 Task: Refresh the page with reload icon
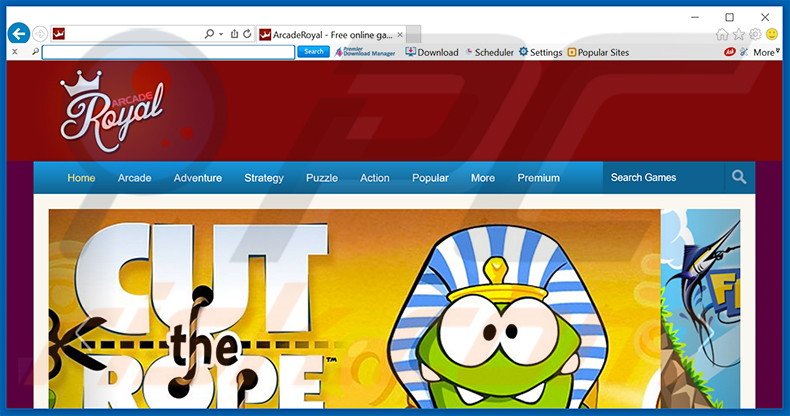click(247, 34)
